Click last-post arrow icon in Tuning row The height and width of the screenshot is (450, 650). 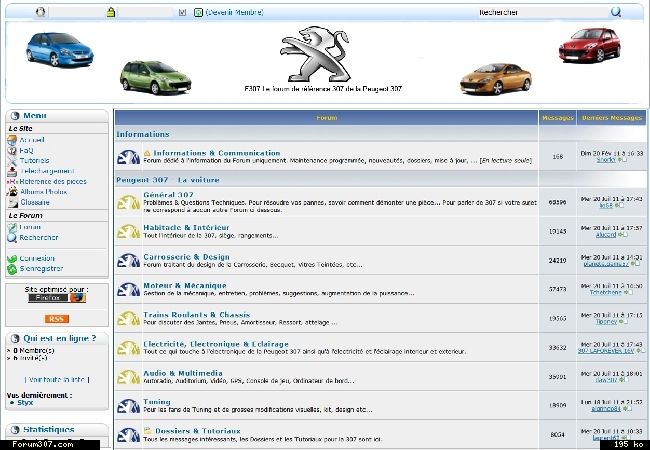(x=627, y=409)
